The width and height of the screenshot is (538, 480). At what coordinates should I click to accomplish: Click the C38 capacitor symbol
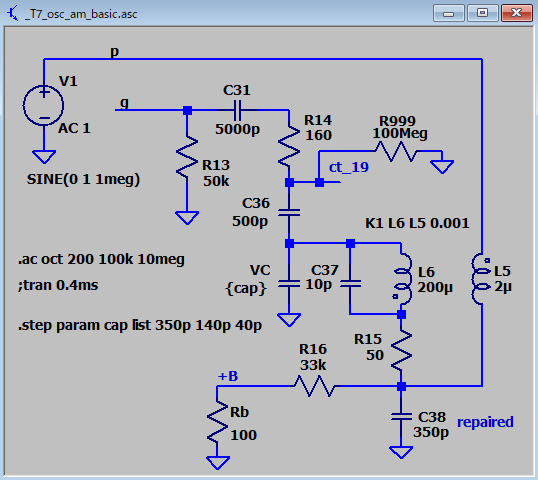[x=401, y=417]
